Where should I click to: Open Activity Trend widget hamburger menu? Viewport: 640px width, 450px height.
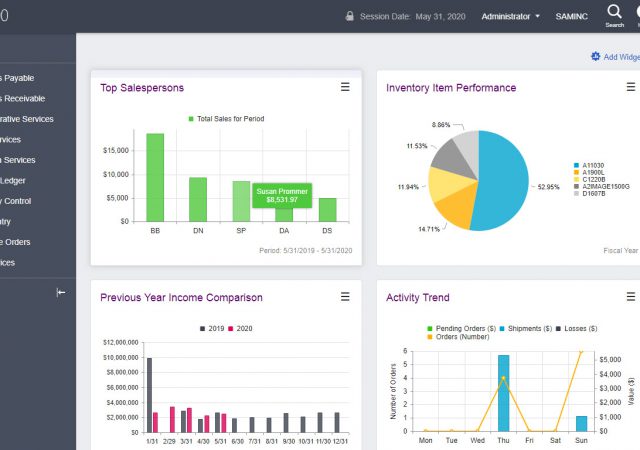[630, 297]
